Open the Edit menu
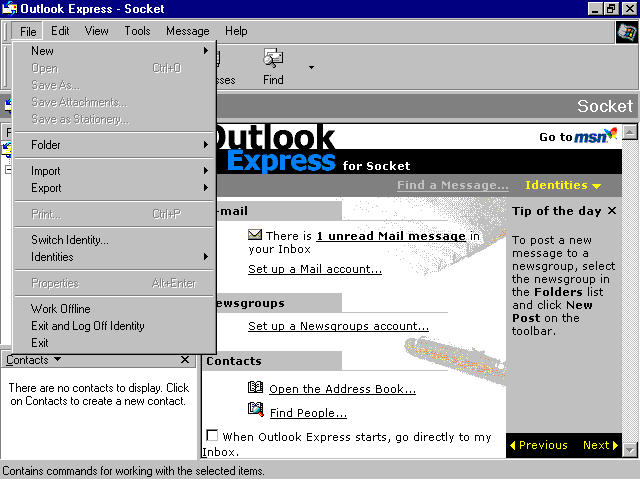 click(60, 31)
